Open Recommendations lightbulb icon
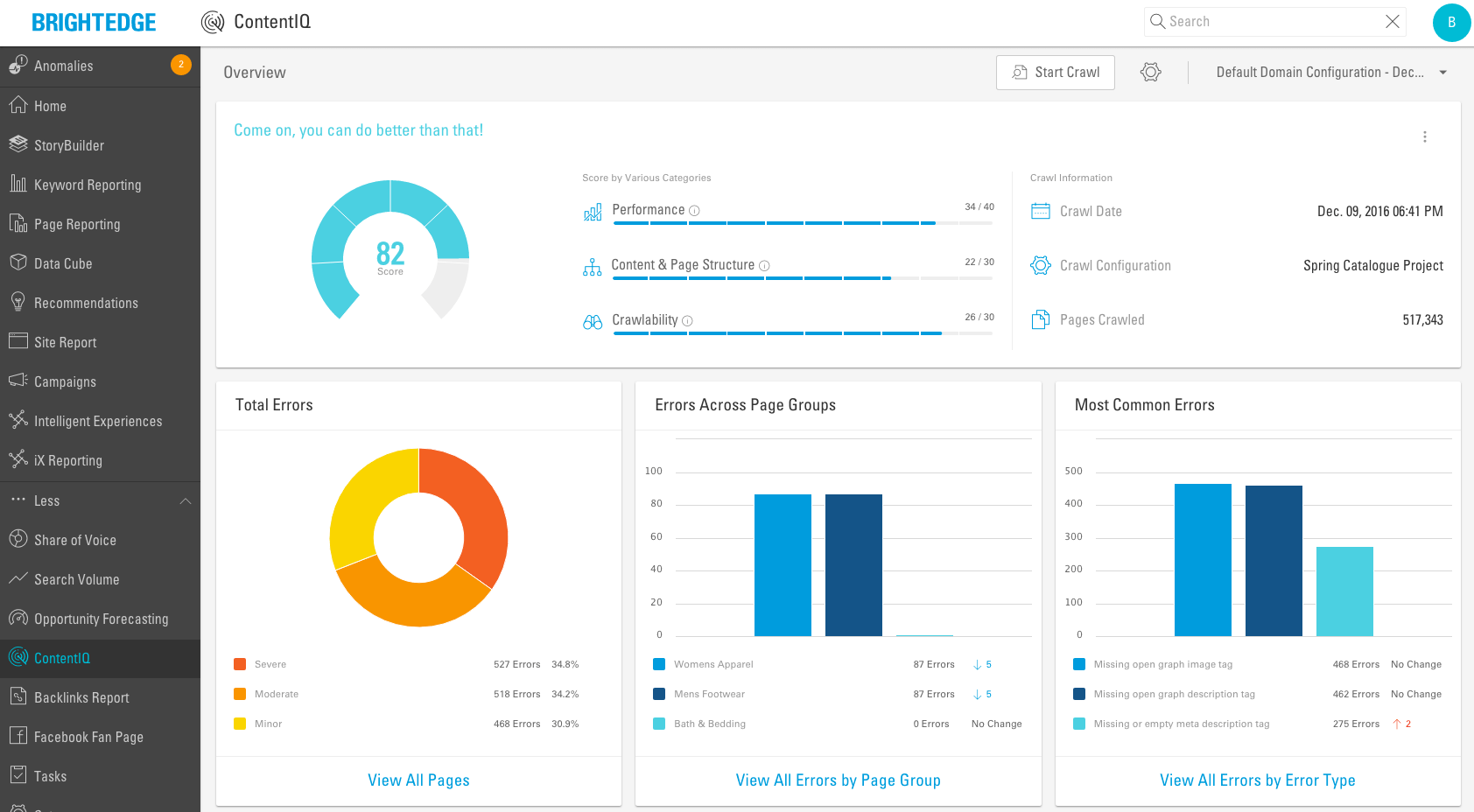Image resolution: width=1474 pixels, height=812 pixels. (x=18, y=302)
